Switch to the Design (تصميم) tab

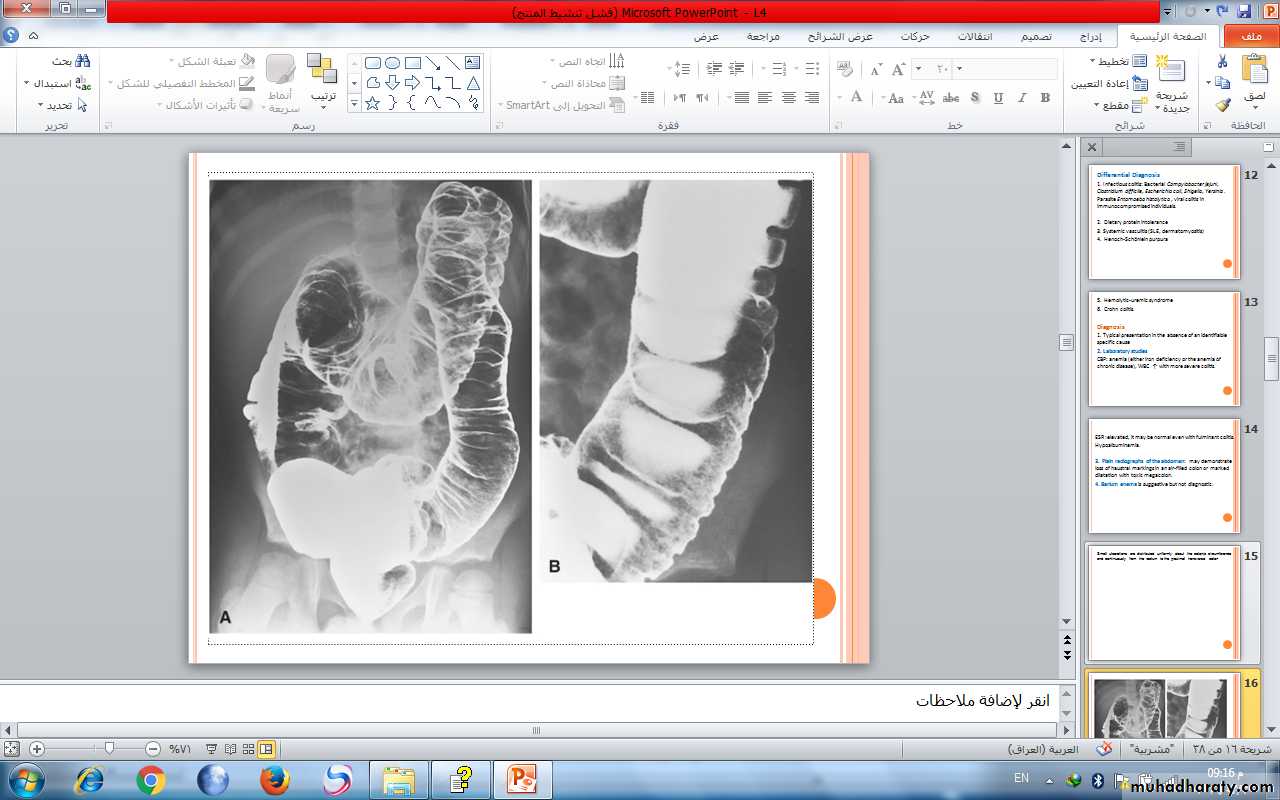[x=1035, y=36]
